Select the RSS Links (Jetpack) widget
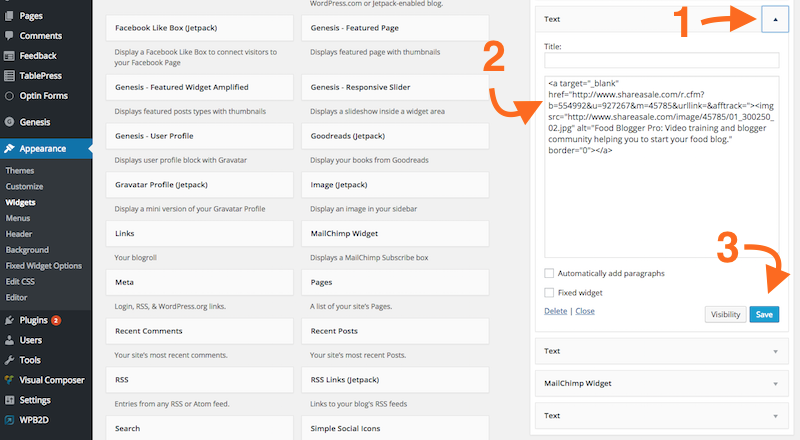800x440 pixels. click(395, 380)
